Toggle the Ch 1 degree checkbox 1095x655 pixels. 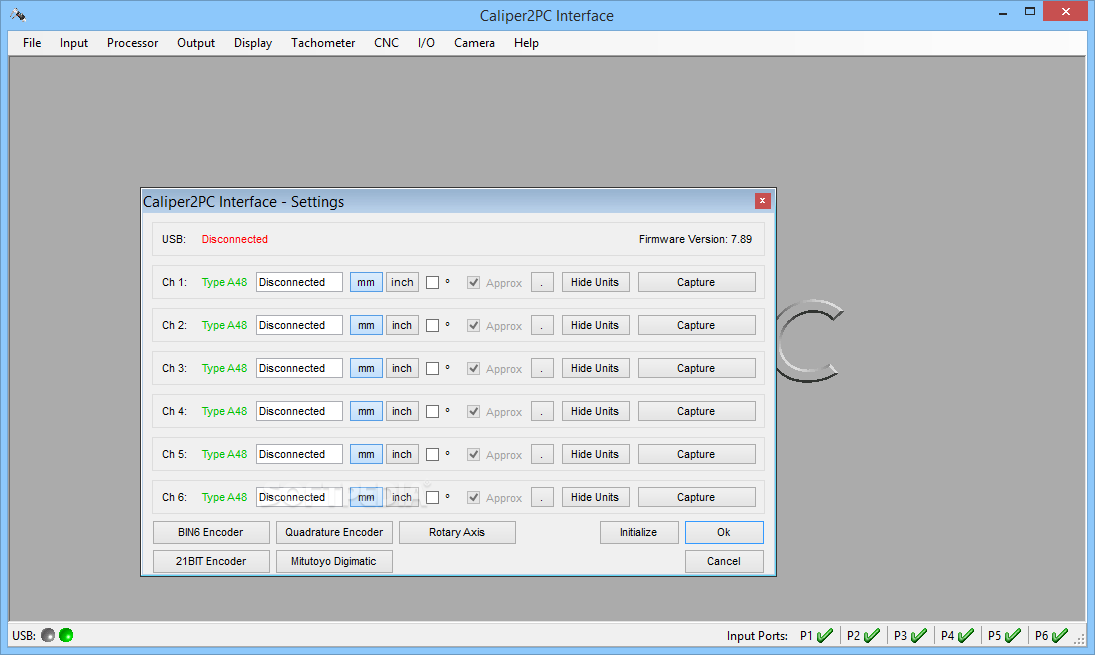(x=433, y=282)
